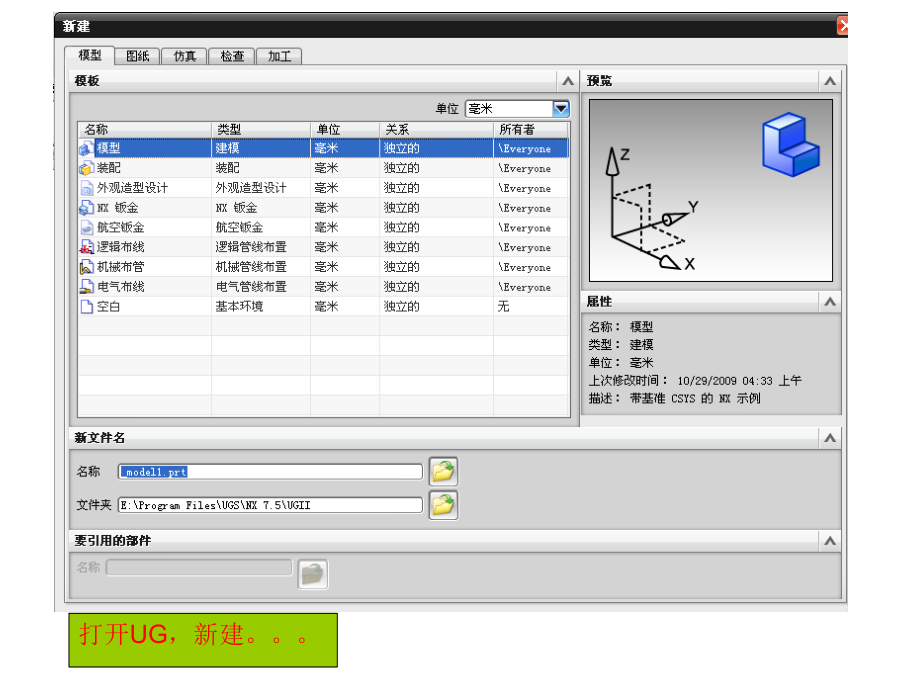This screenshot has height=690, width=920.
Task: Close the 新建 dialog
Action: click(843, 26)
